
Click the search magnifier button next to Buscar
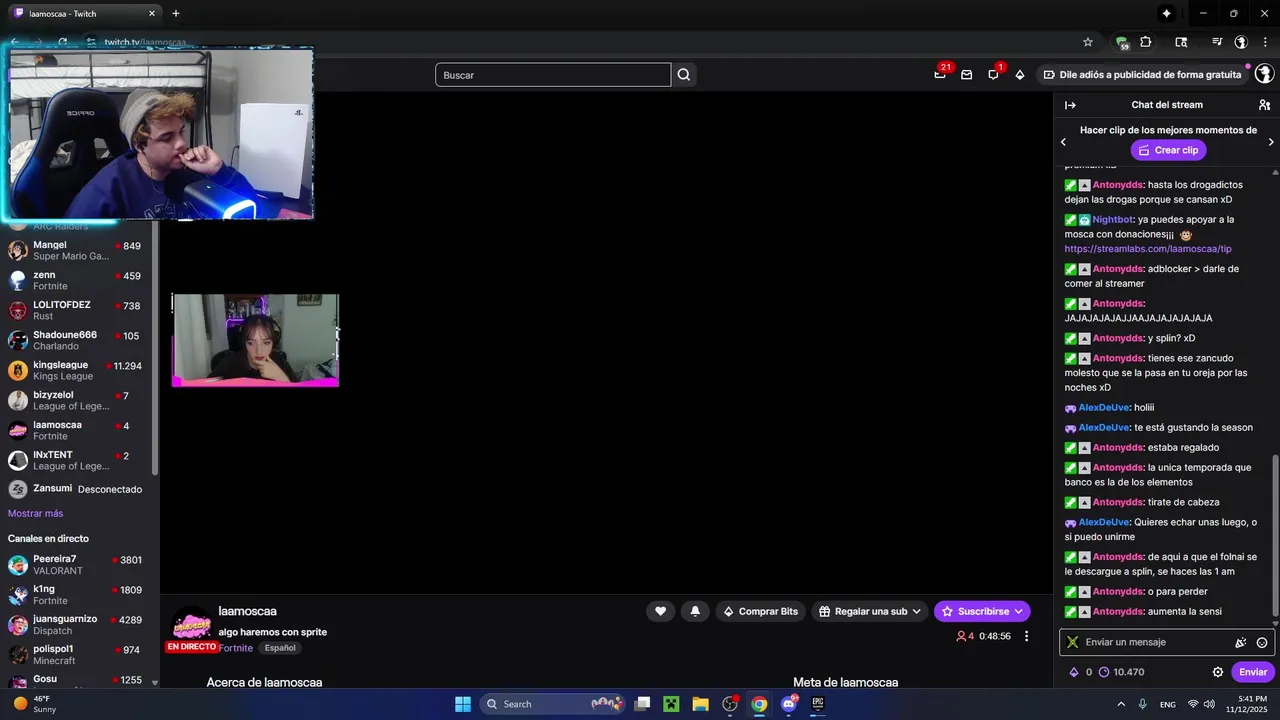click(684, 75)
